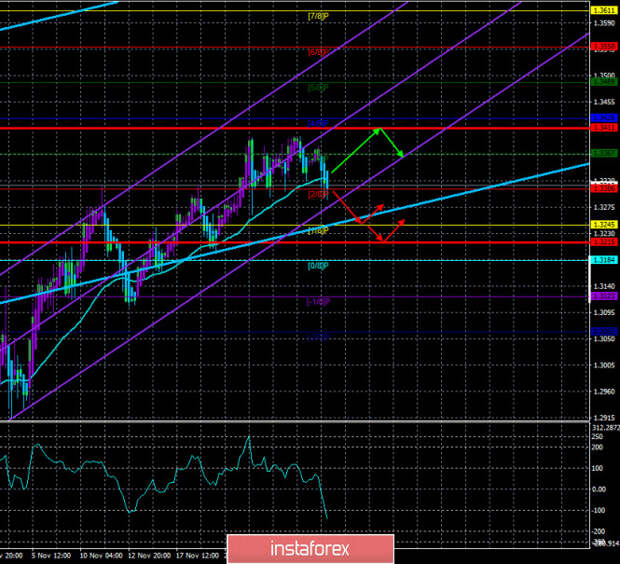Click the -200 indicator scale label

coord(598,532)
